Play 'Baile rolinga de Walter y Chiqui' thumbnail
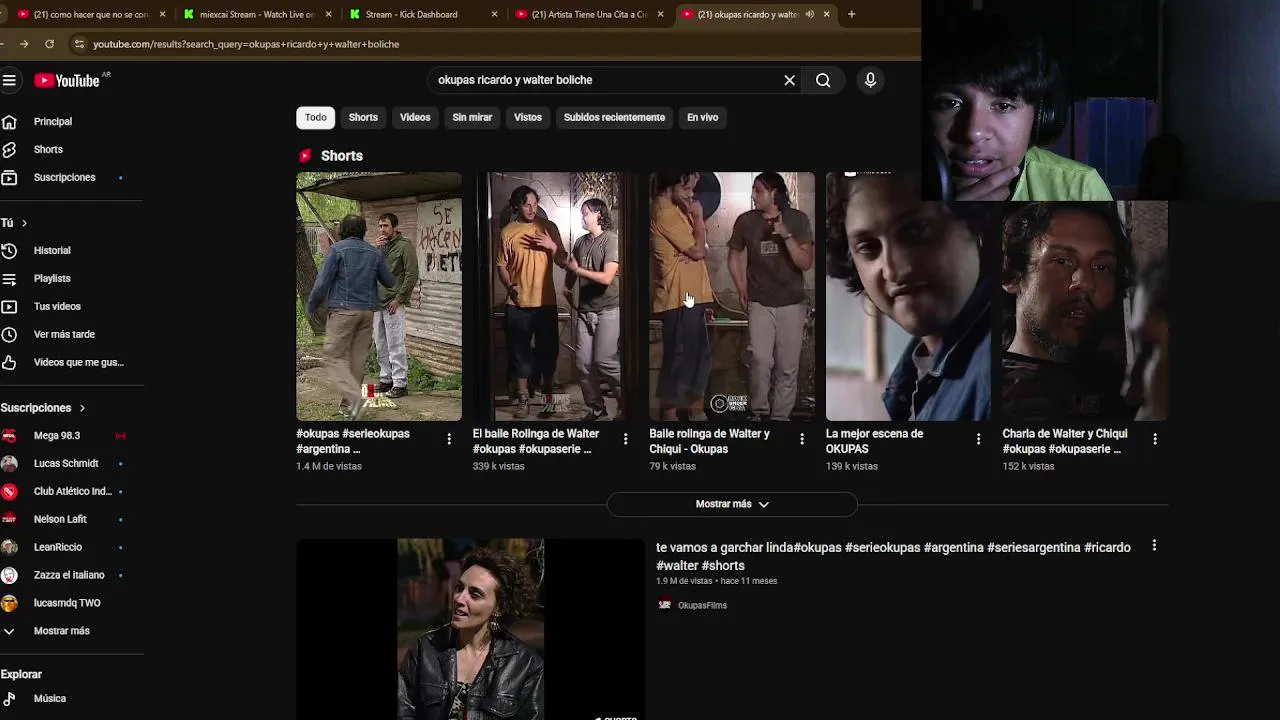This screenshot has height=720, width=1280. tap(732, 296)
